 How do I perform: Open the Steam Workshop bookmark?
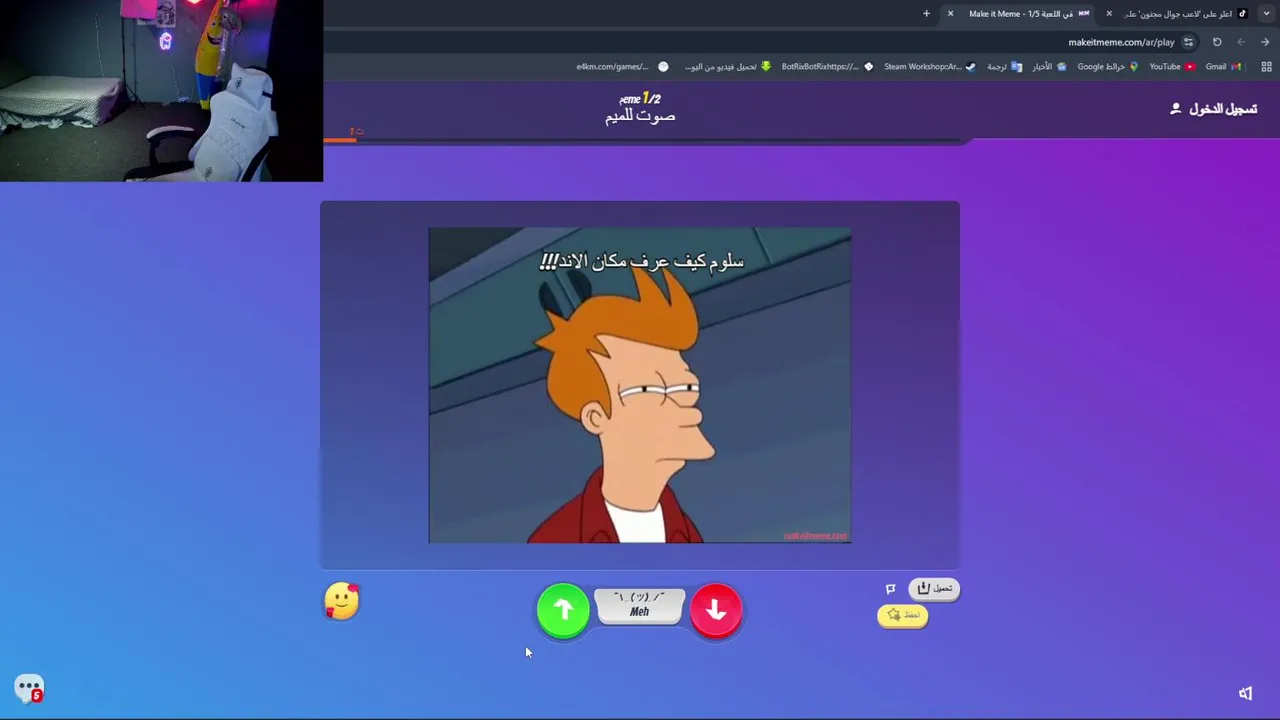[929, 67]
